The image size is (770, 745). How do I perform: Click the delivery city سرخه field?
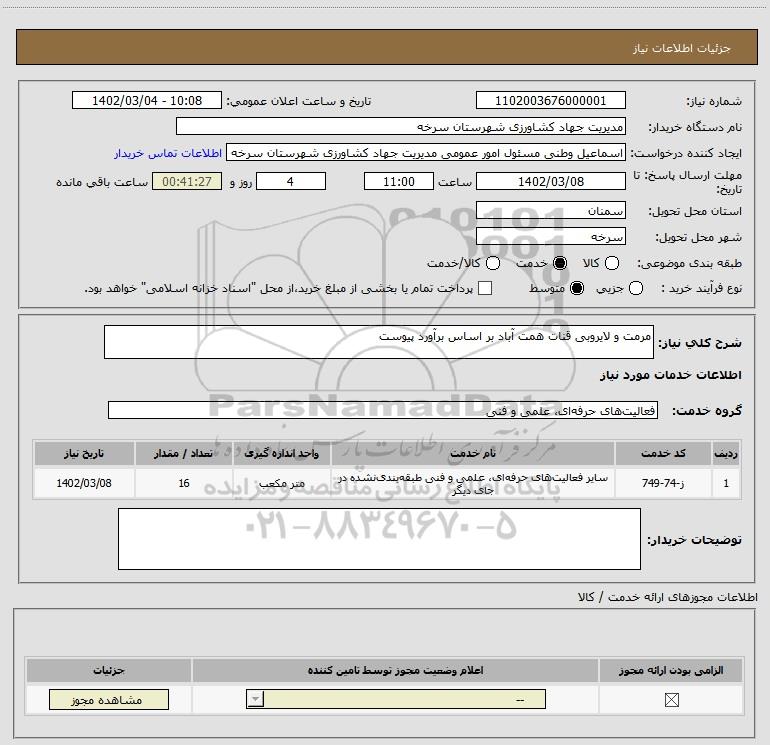point(550,236)
